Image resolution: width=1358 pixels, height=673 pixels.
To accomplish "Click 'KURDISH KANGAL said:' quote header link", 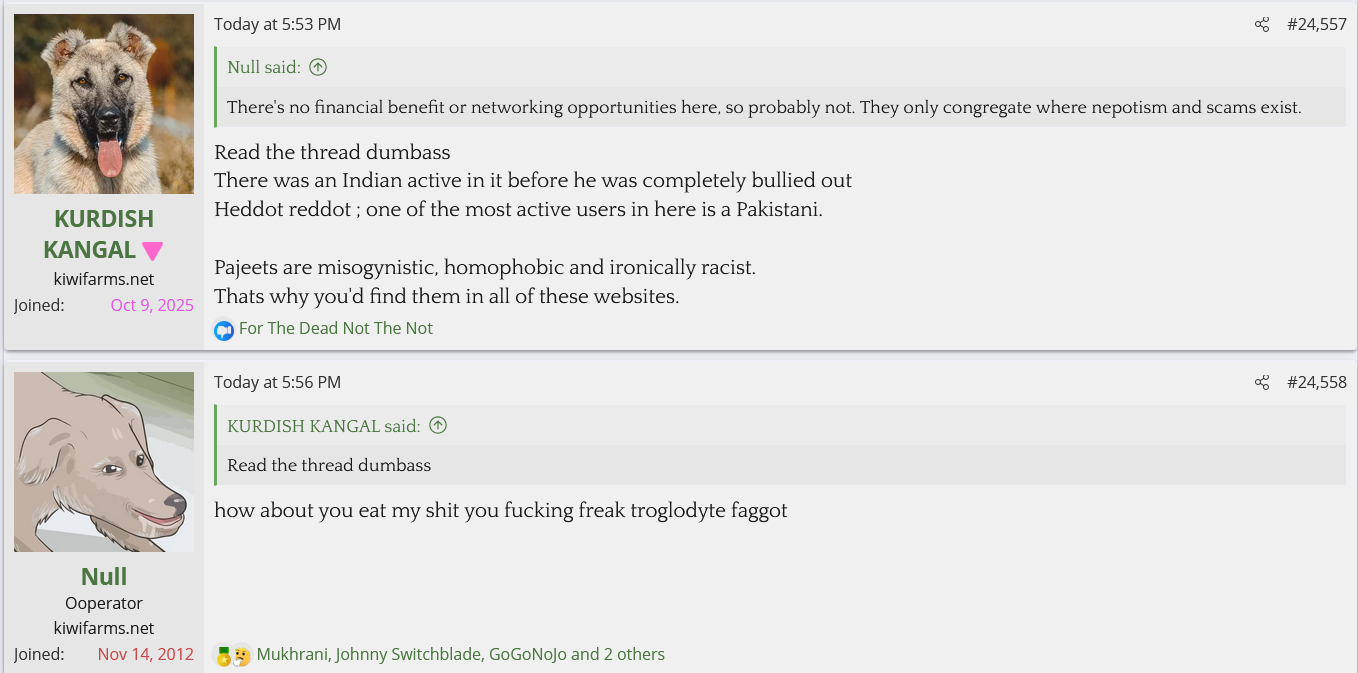I will pos(324,426).
